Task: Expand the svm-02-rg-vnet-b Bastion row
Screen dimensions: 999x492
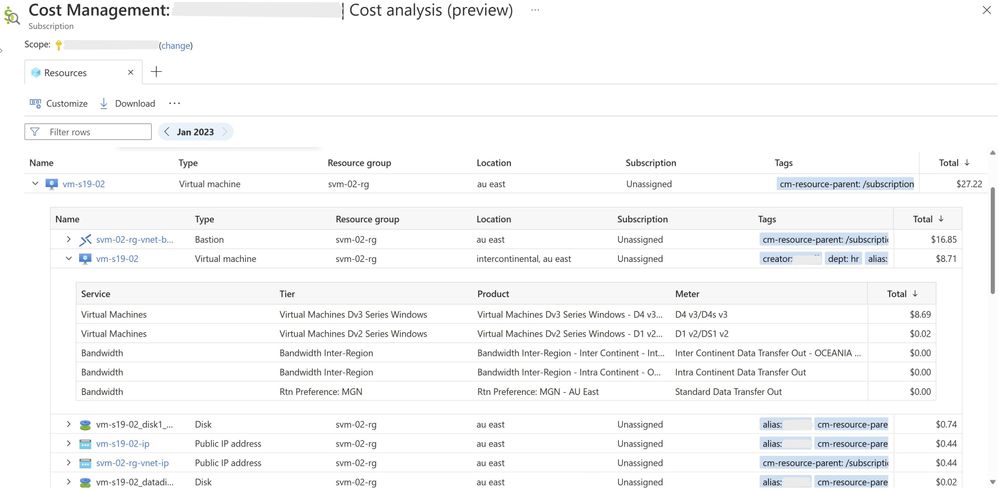Action: pyautogui.click(x=69, y=240)
